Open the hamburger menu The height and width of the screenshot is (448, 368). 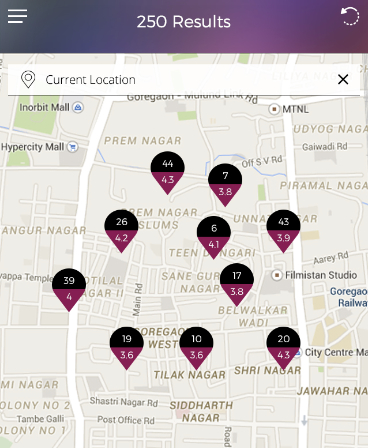[x=17, y=16]
